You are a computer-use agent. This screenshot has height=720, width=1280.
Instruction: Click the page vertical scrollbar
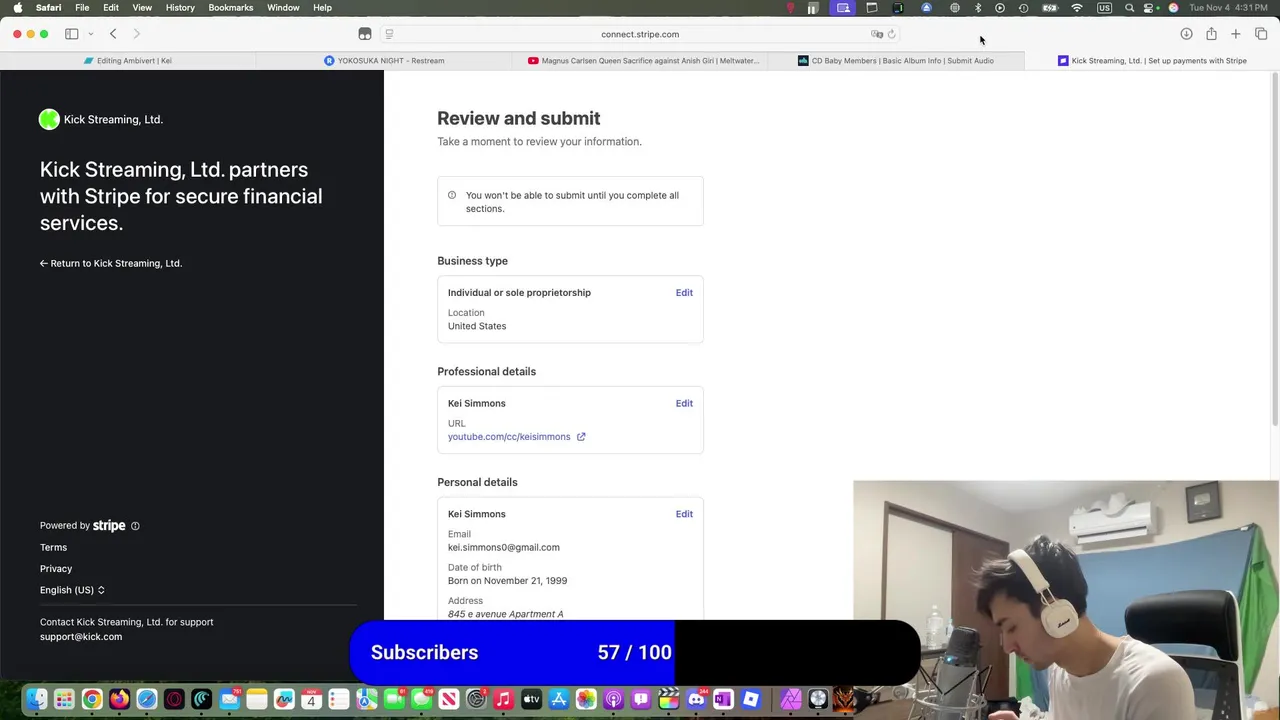1274,250
